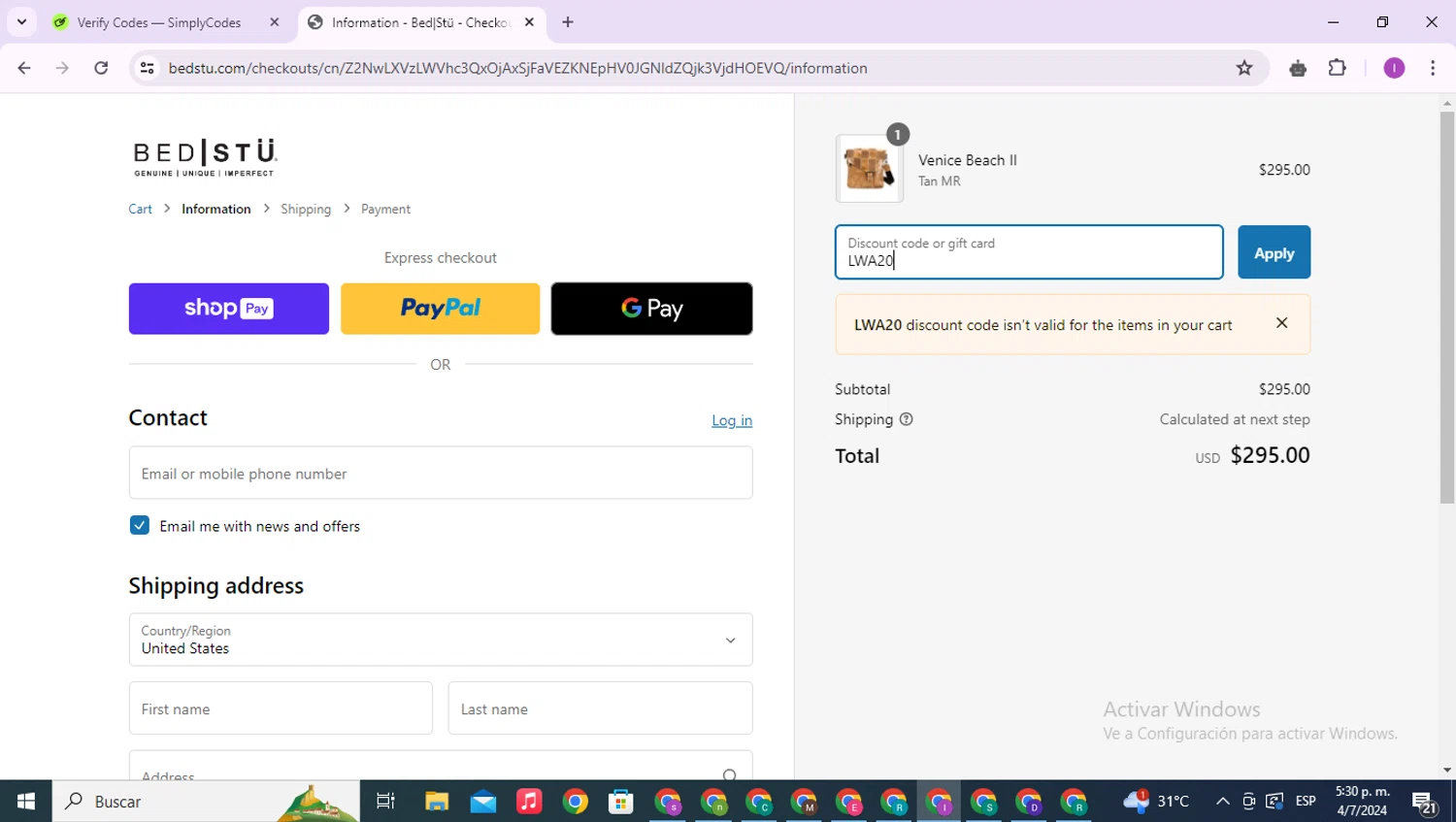Uncheck Email me with news and offers

point(140,525)
